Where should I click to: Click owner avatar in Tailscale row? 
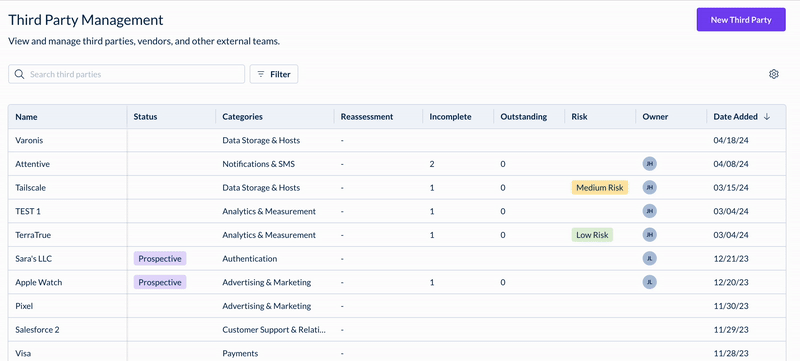click(649, 188)
